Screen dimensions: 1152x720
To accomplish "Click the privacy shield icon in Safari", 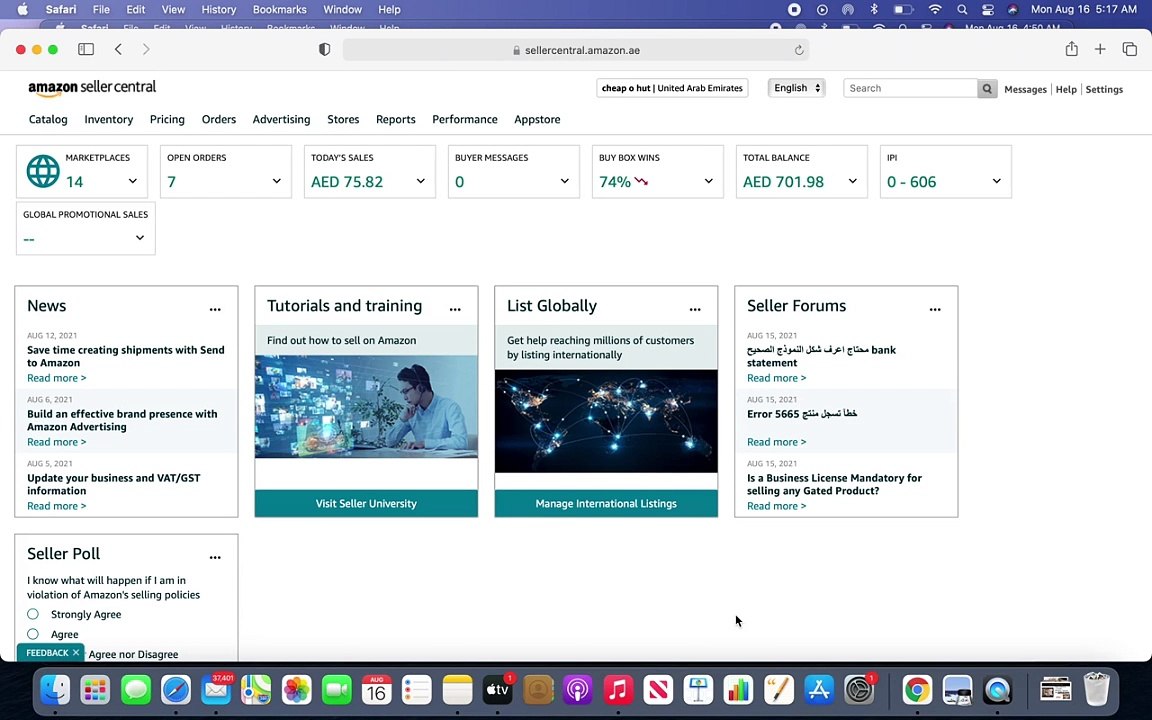I will coord(324,49).
